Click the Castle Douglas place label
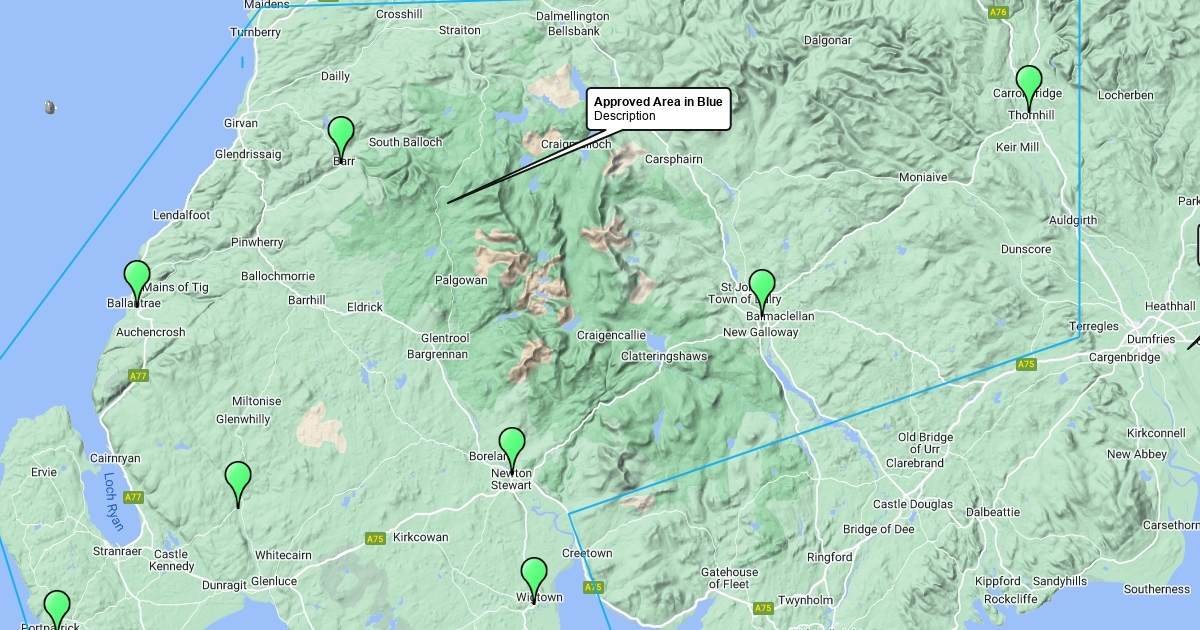 (x=913, y=504)
